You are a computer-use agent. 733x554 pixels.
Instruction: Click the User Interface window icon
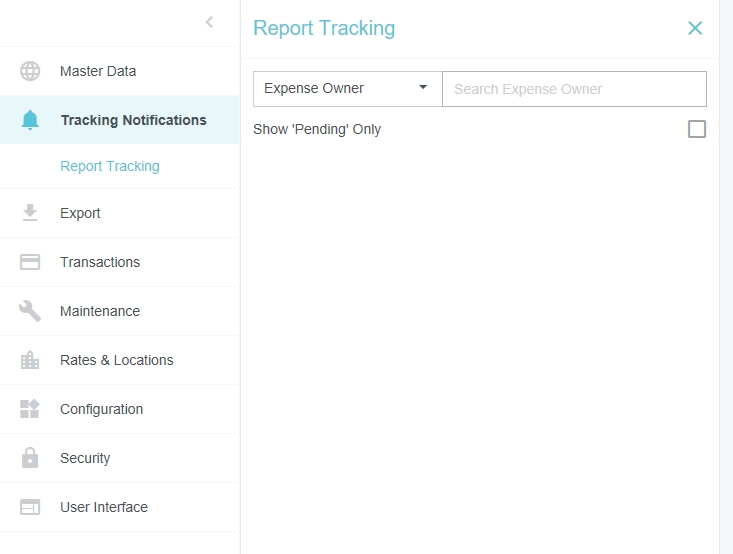(x=30, y=507)
